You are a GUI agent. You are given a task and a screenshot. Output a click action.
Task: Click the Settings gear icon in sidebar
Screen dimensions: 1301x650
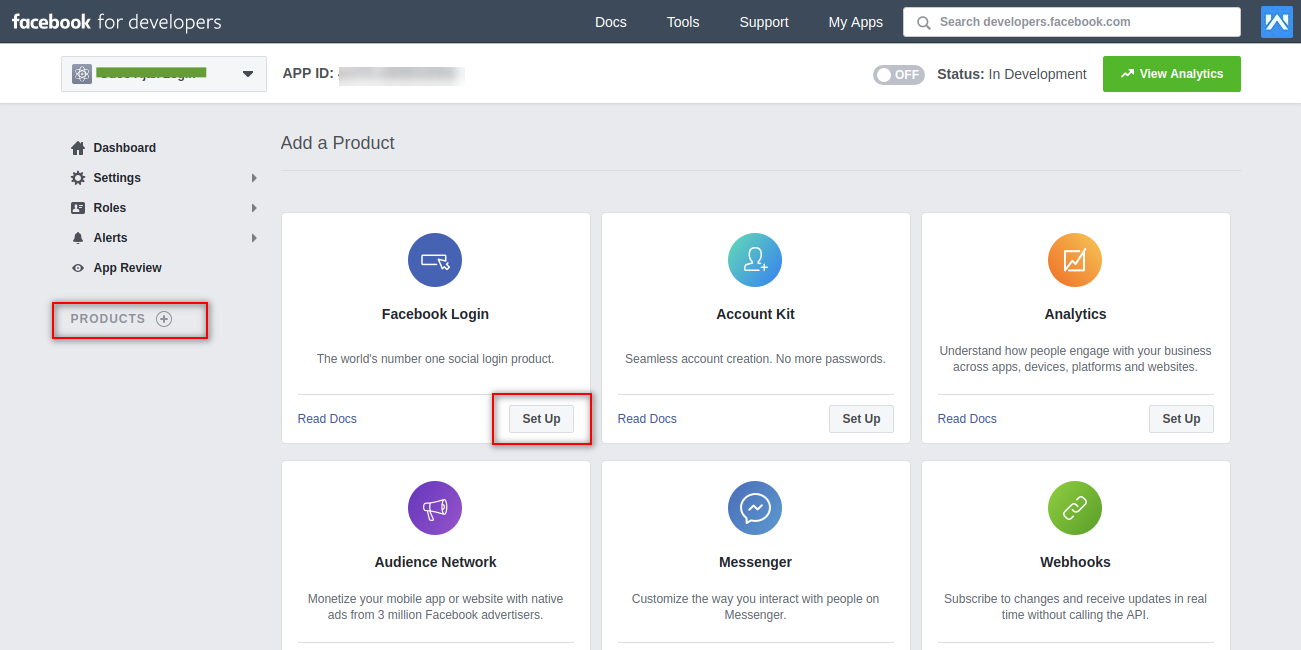(x=78, y=178)
